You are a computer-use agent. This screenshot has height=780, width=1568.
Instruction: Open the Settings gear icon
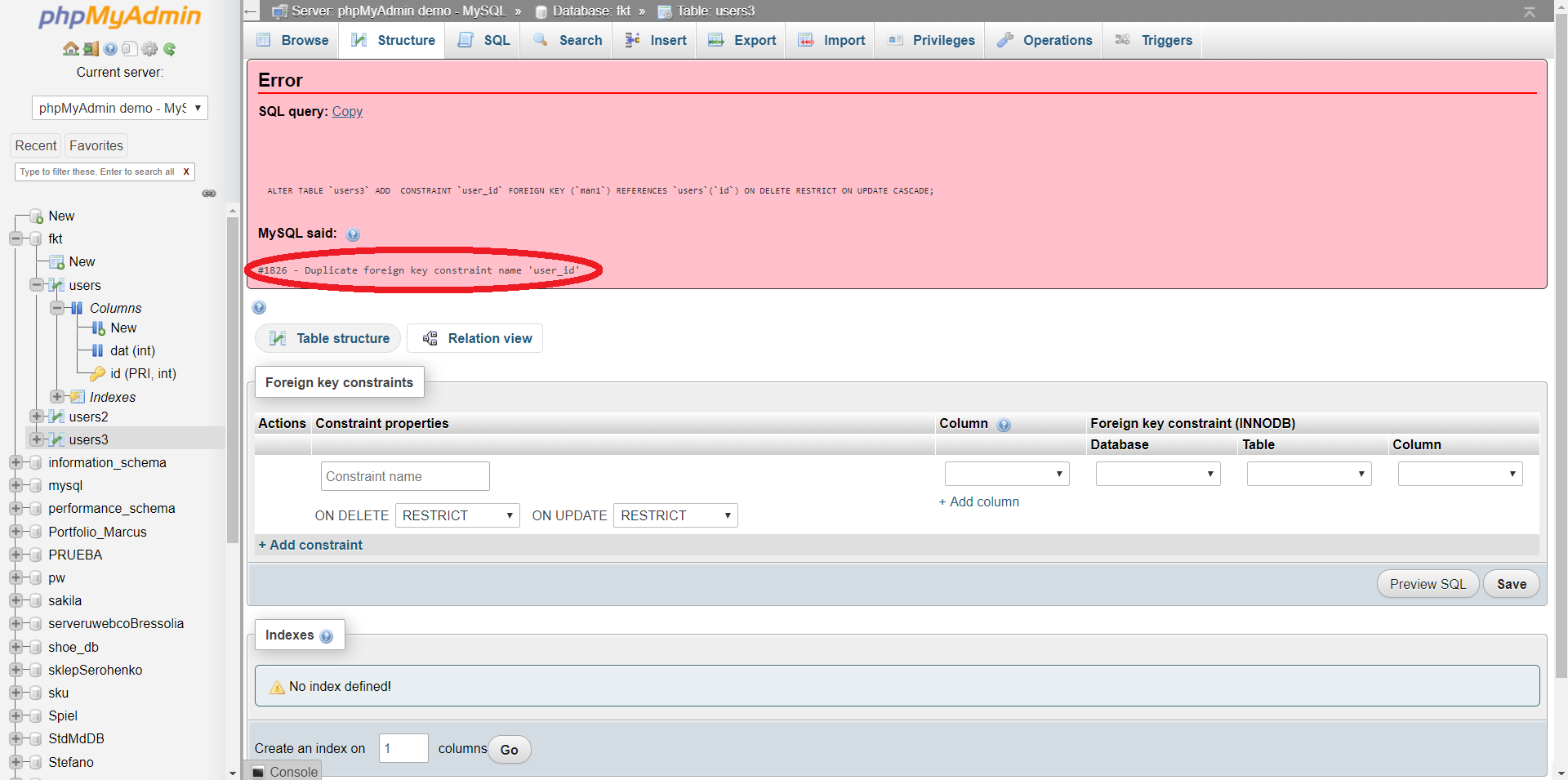(149, 49)
